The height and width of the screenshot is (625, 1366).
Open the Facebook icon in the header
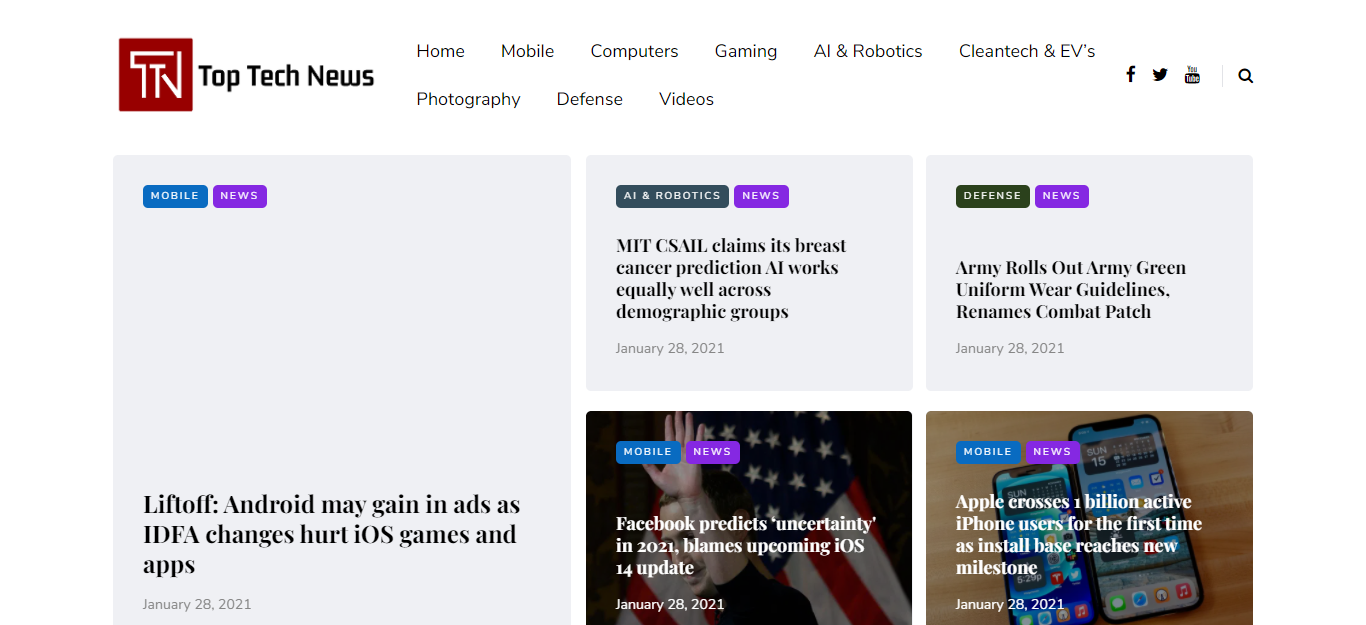tap(1131, 74)
